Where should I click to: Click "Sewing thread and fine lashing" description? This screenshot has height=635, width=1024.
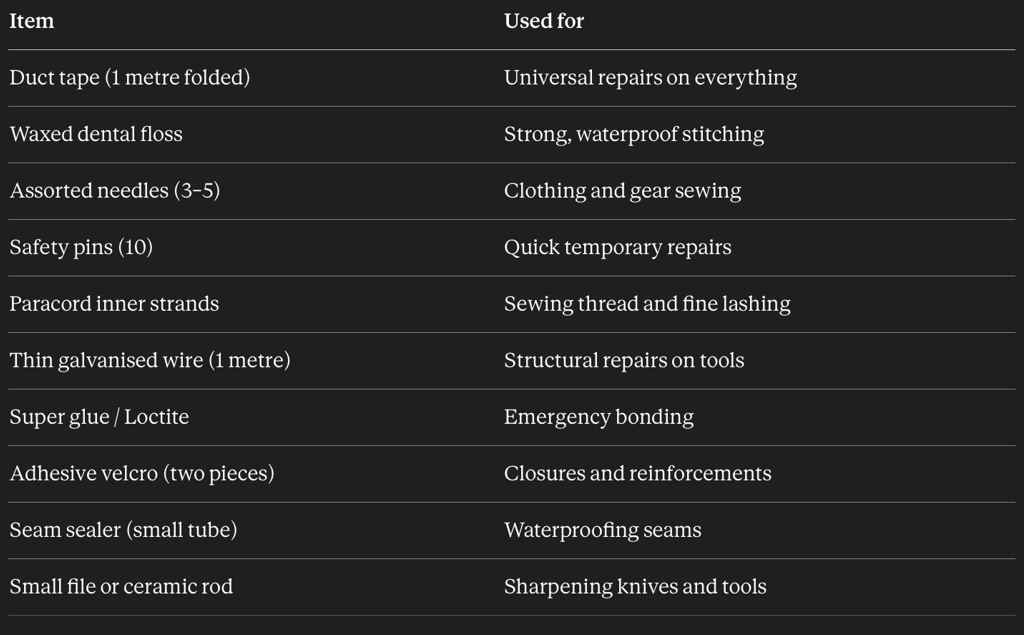tap(647, 304)
